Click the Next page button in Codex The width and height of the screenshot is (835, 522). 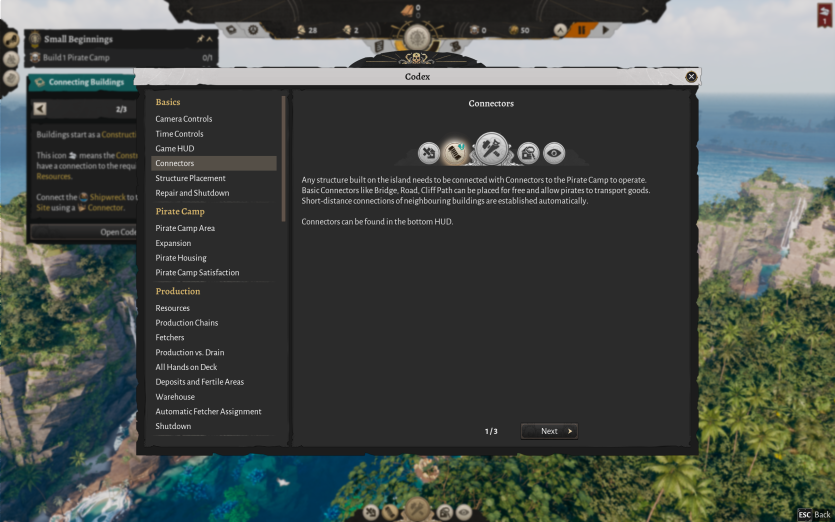pos(549,431)
